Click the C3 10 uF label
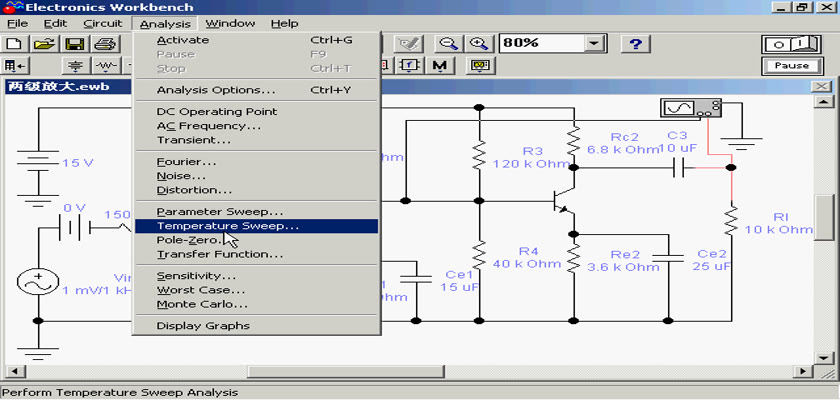 [678, 142]
